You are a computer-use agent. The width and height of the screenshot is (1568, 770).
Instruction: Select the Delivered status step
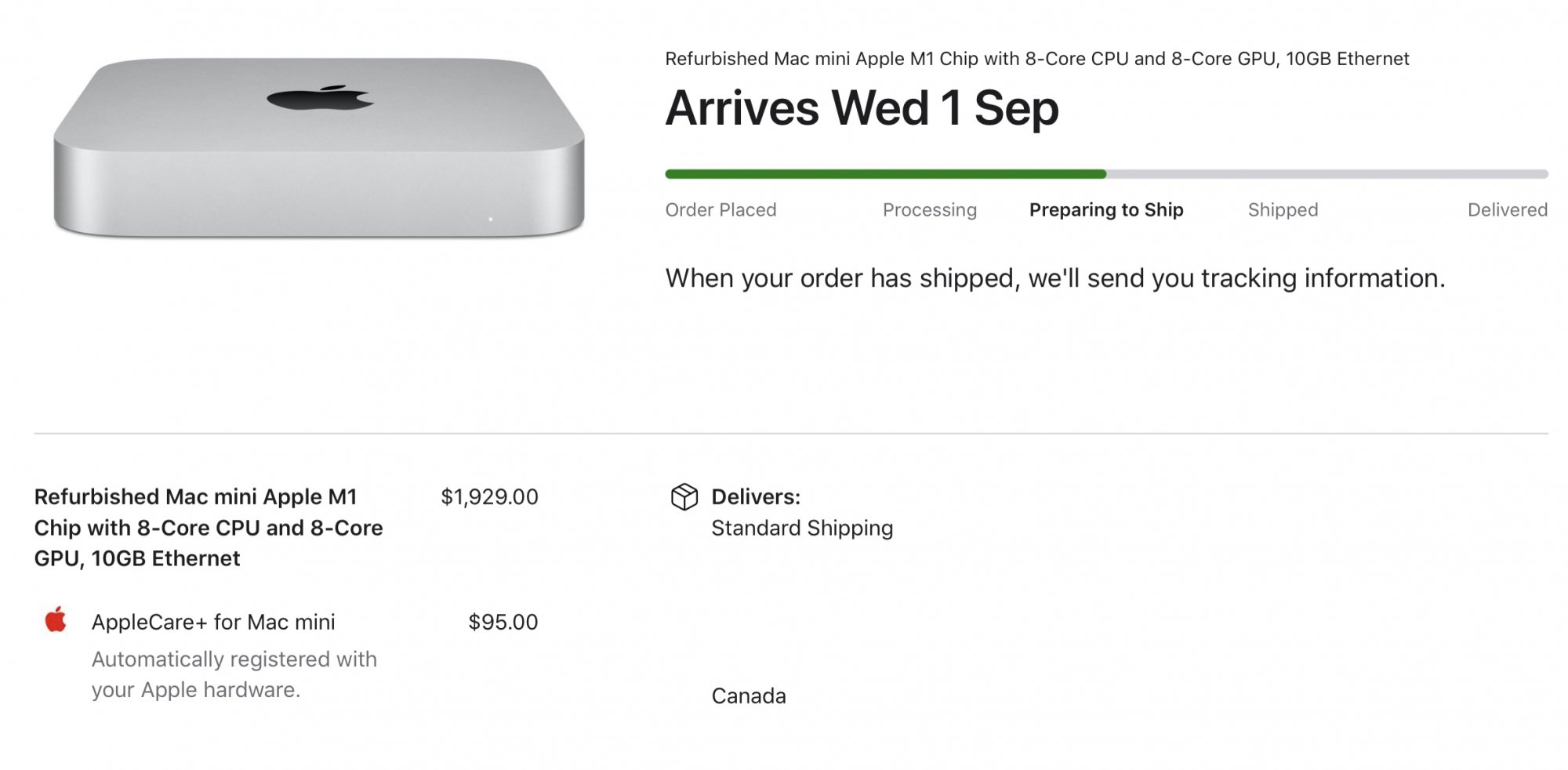point(1507,210)
